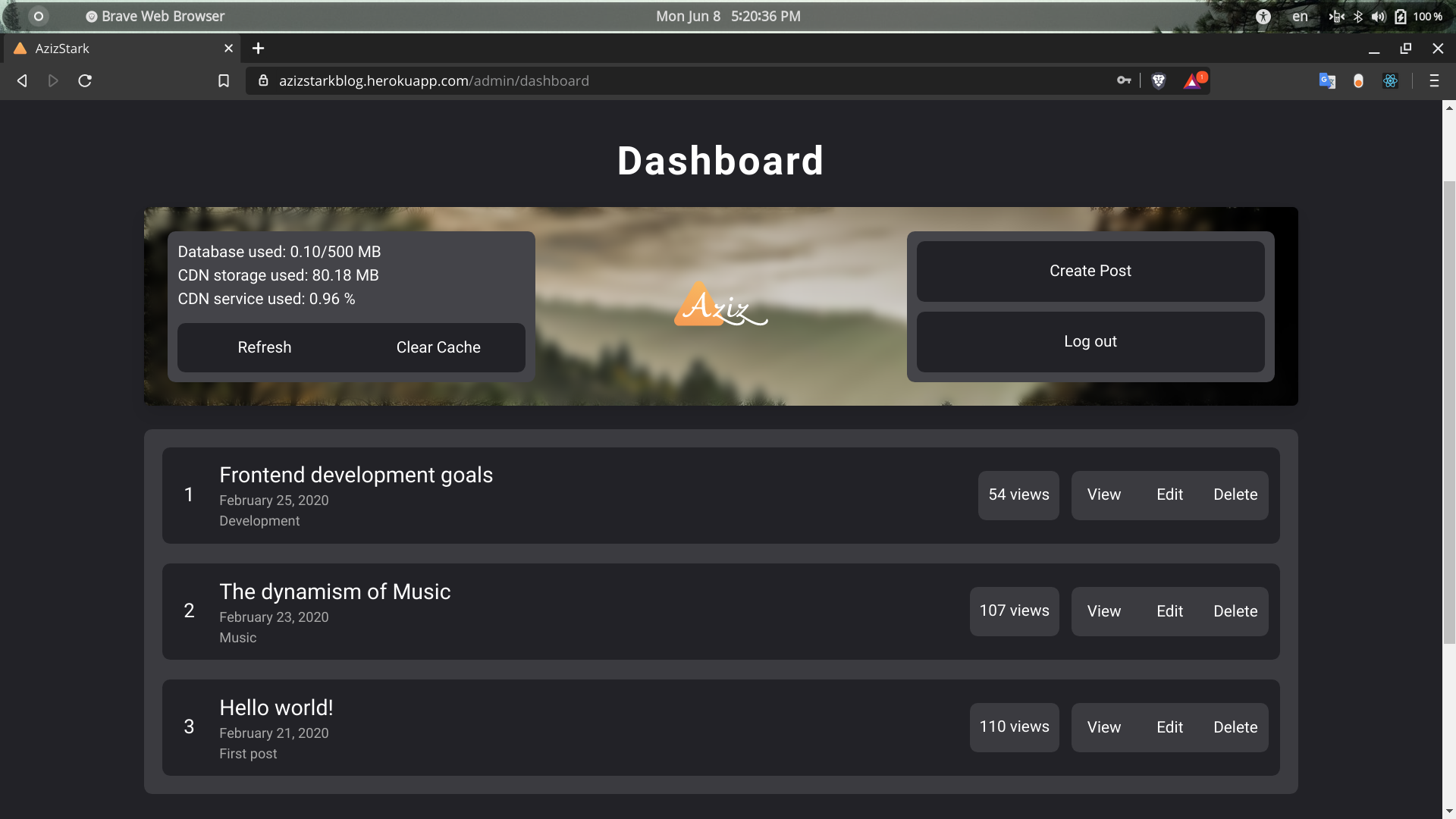Click the Create Post button
Viewport: 1456px width, 819px height.
[x=1090, y=271]
